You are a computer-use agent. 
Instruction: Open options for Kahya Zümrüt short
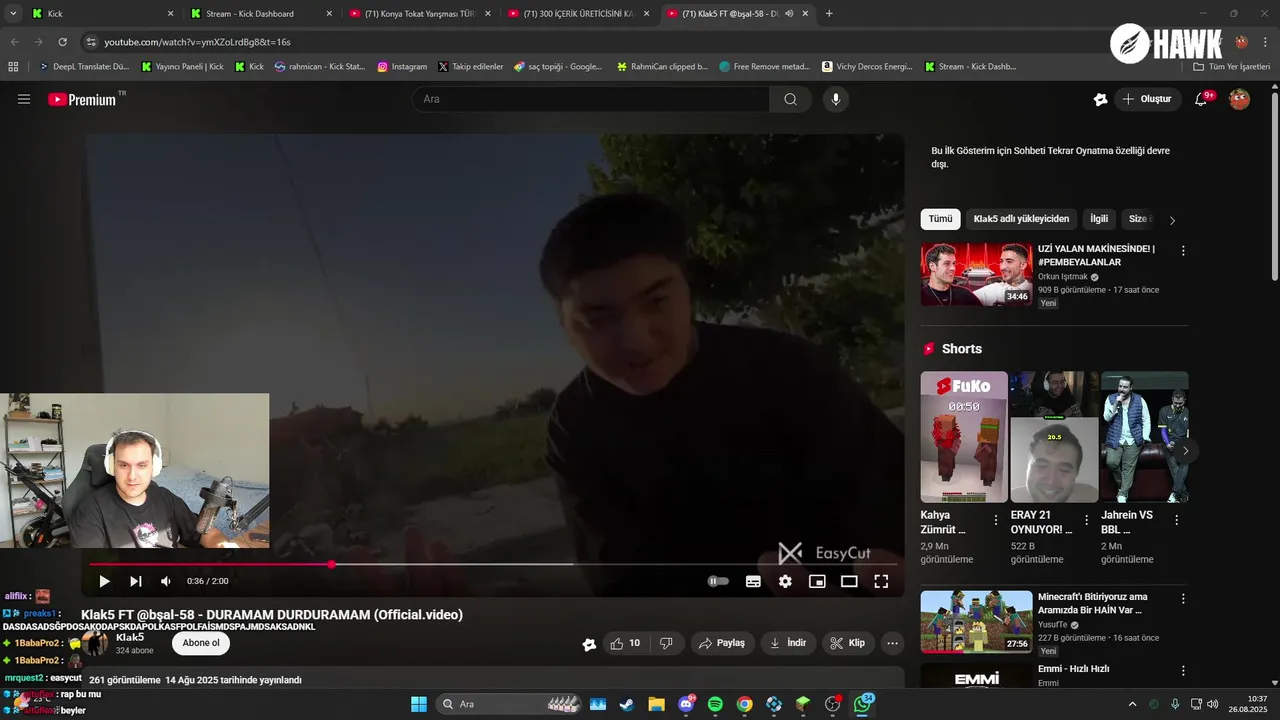pos(995,520)
